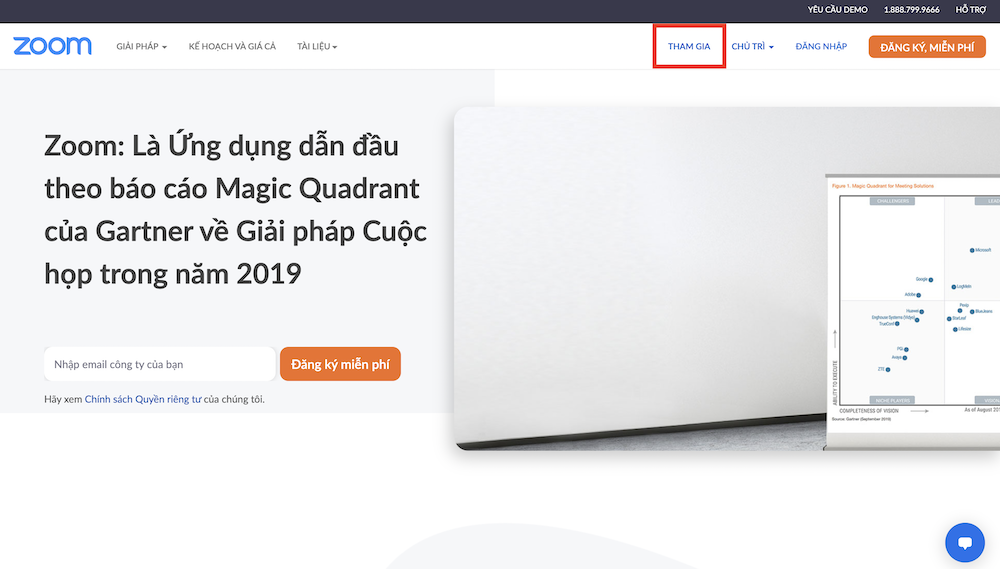Open HỖ TRỢ support link
Image resolution: width=1000 pixels, height=569 pixels.
tap(971, 10)
